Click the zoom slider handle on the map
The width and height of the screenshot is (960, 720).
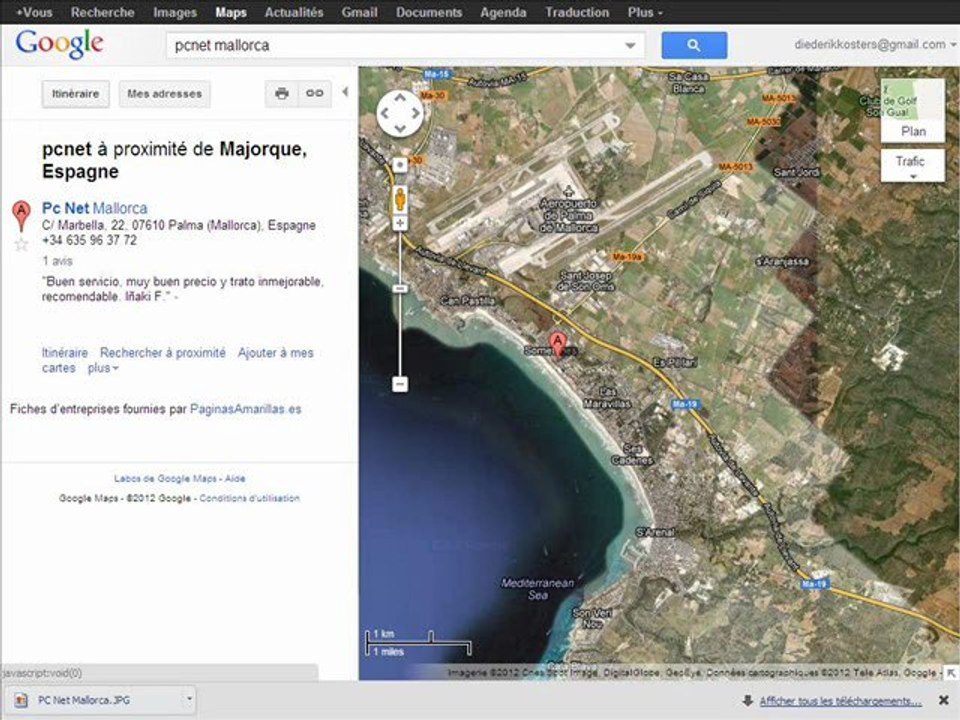(x=399, y=288)
